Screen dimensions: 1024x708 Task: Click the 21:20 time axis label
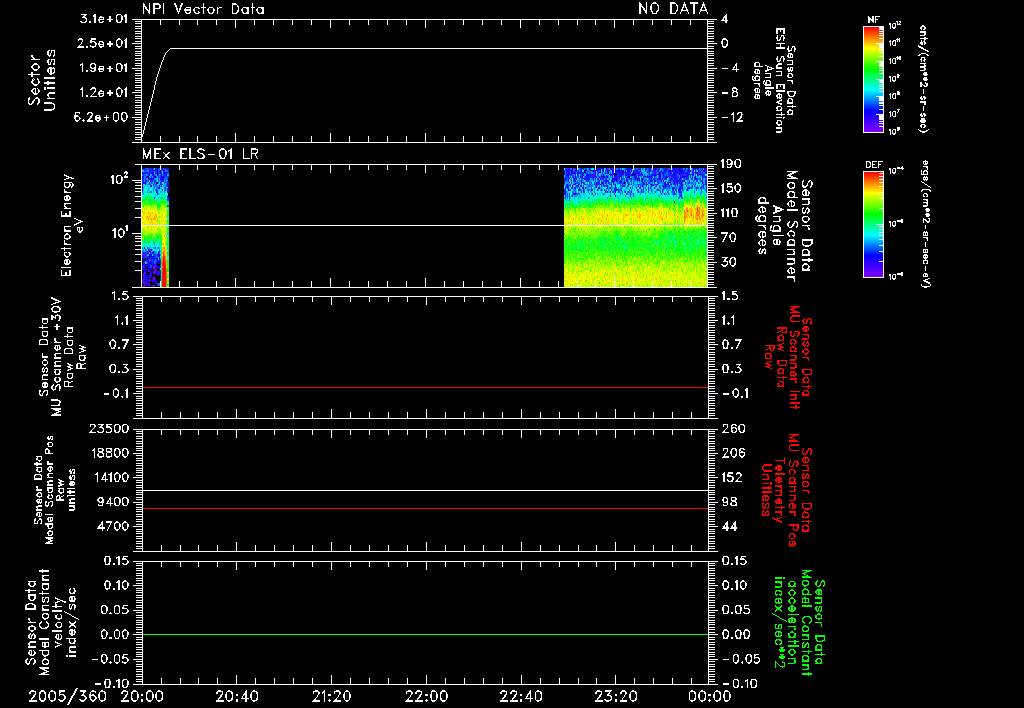click(331, 696)
